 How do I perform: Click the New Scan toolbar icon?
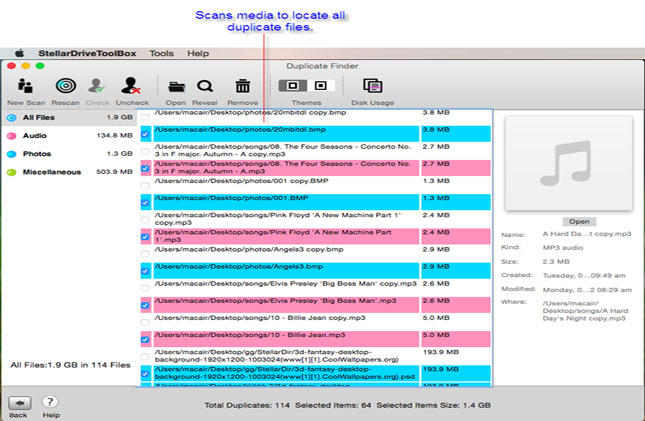(26, 86)
